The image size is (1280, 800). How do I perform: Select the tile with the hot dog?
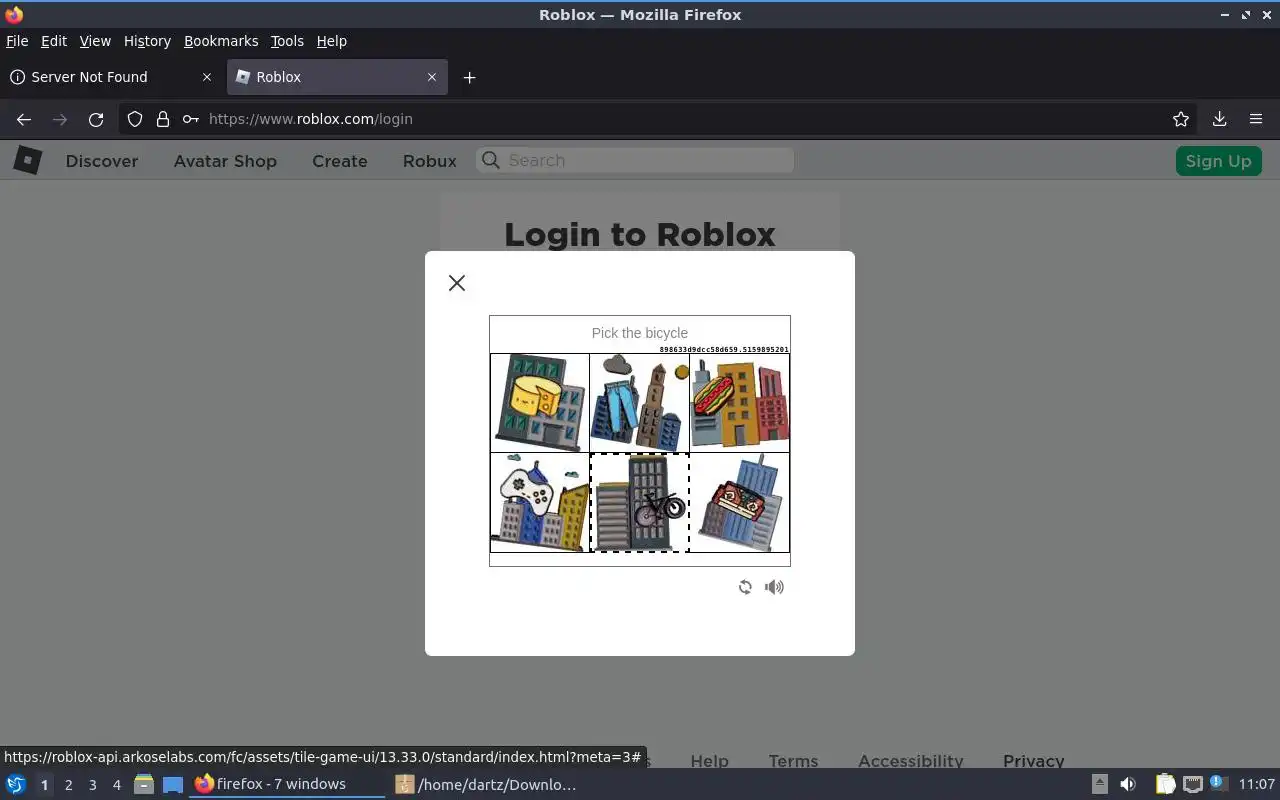[740, 403]
